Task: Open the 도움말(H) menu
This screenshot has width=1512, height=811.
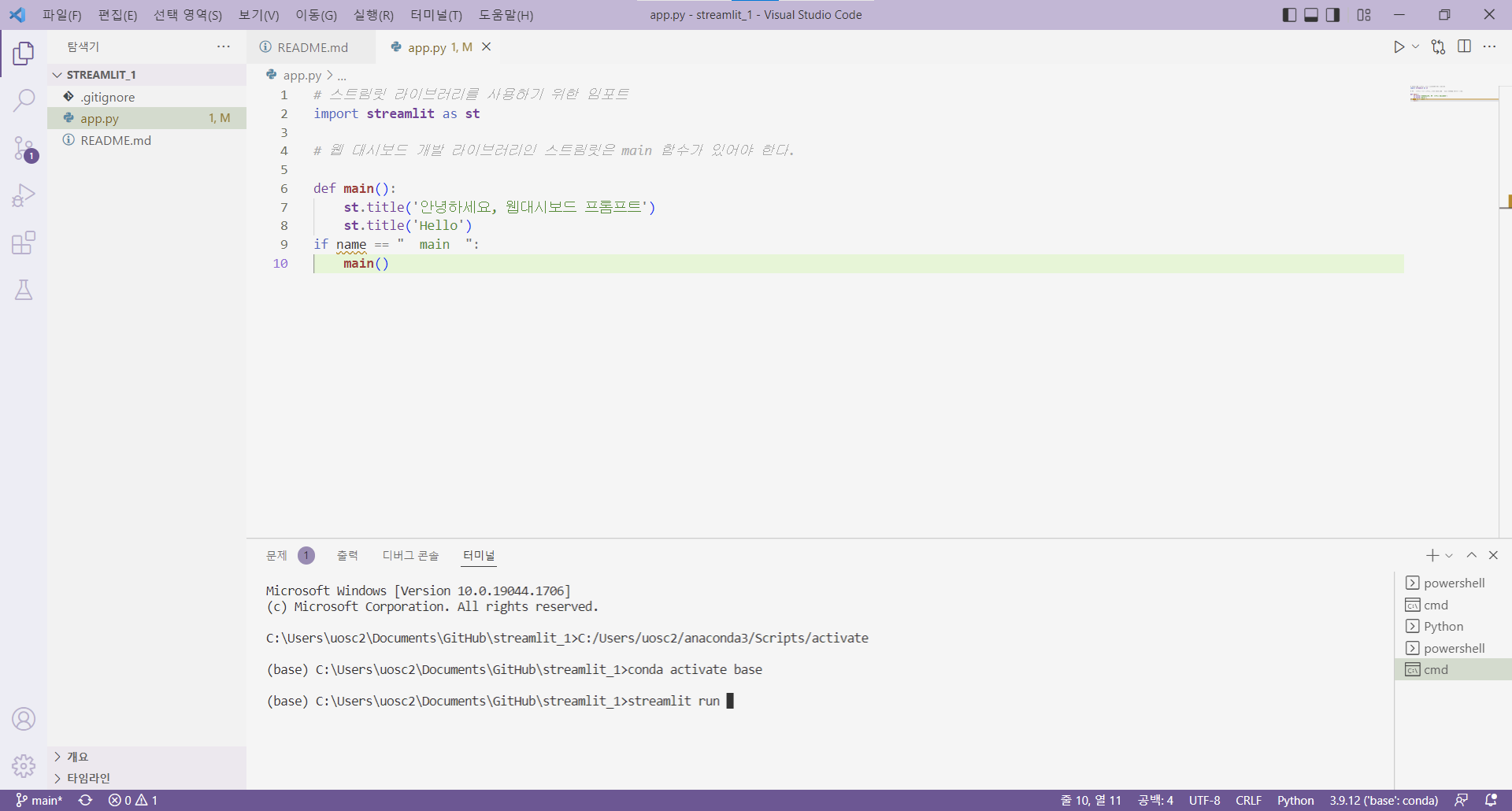Action: tap(506, 15)
